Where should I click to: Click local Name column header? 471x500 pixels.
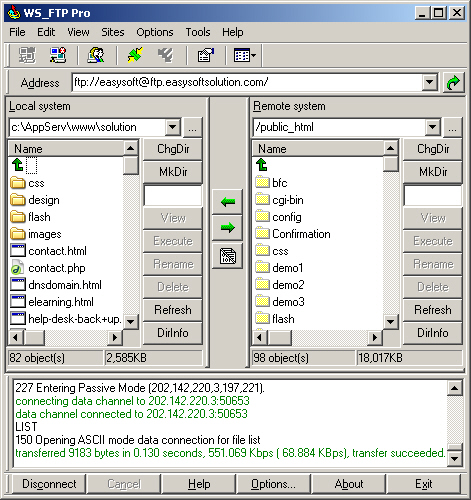[66, 149]
